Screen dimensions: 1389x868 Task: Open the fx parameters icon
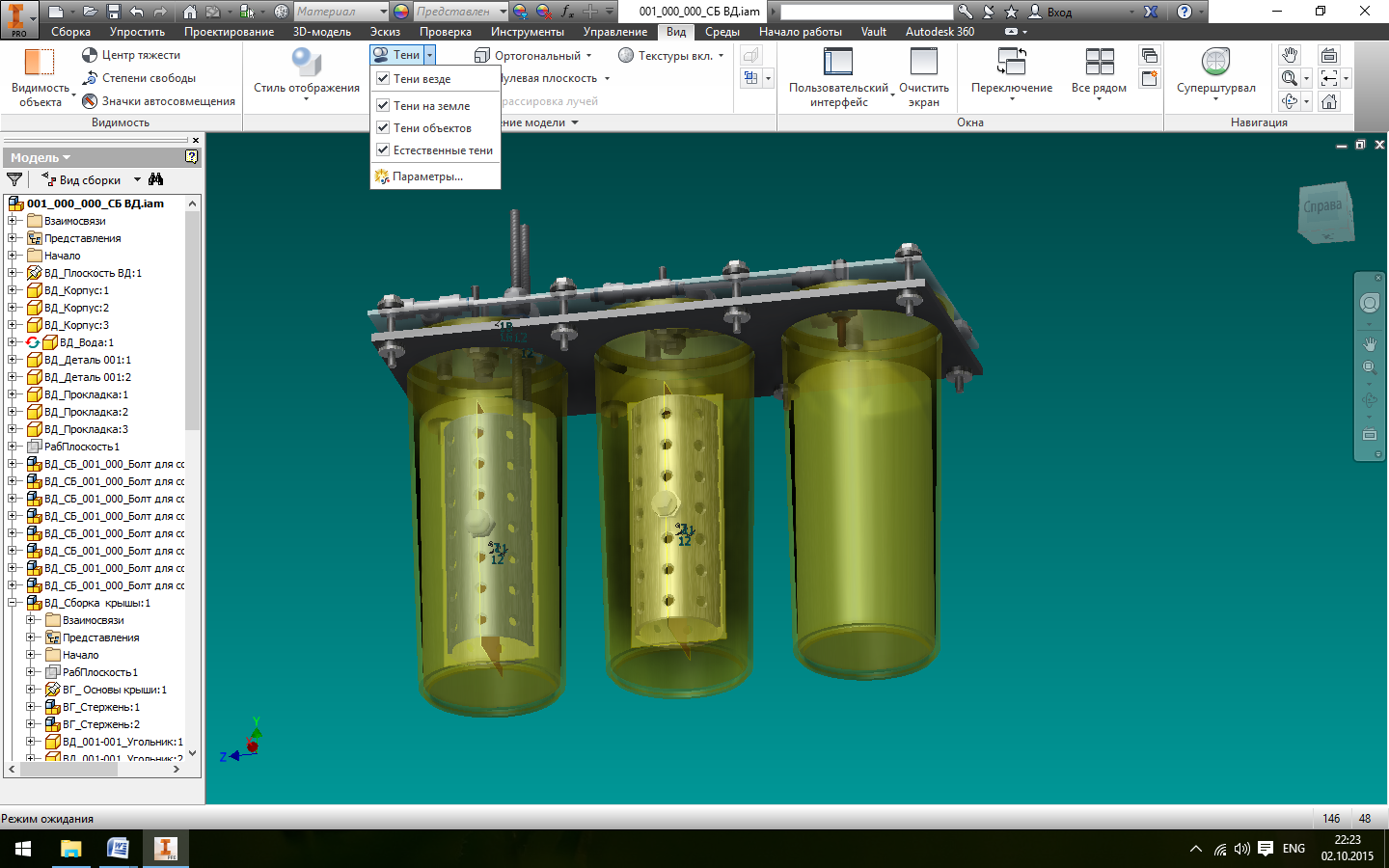567,12
